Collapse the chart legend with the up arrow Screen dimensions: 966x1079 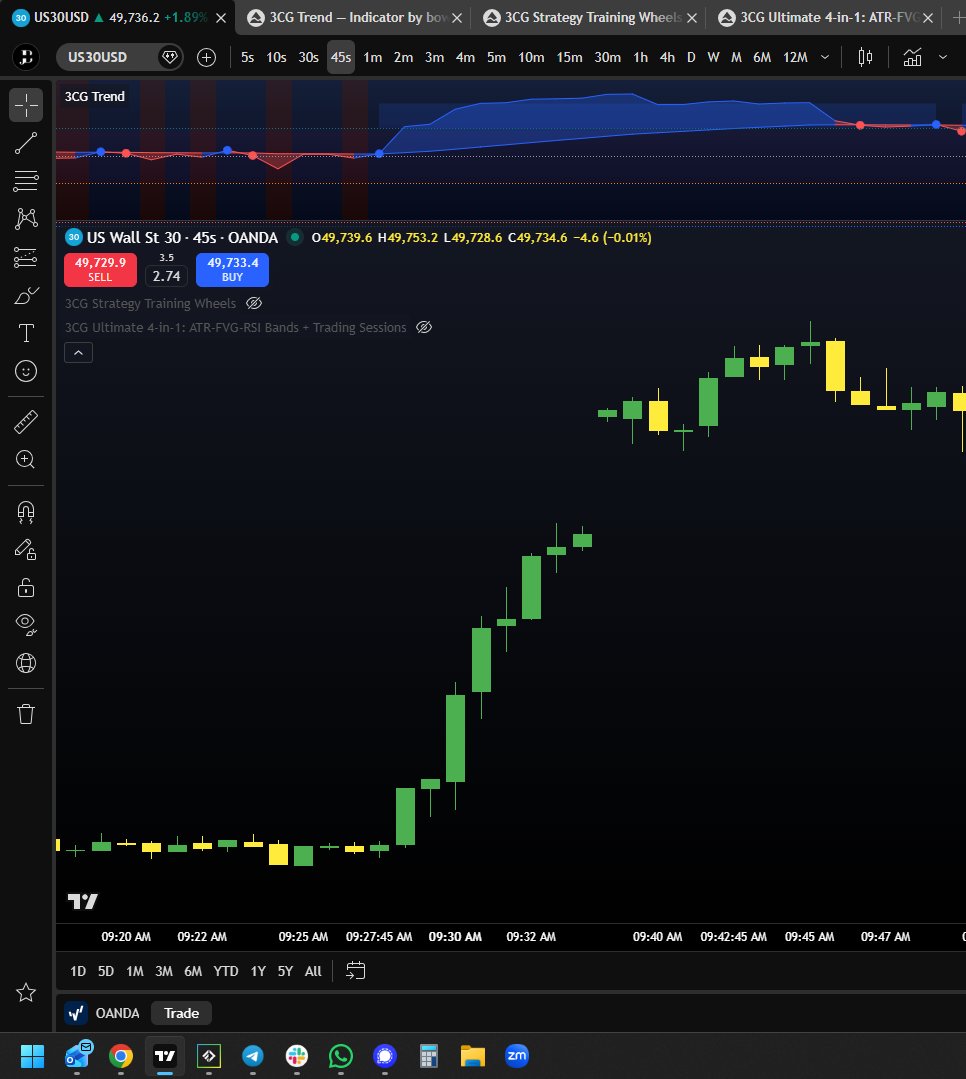[x=78, y=352]
